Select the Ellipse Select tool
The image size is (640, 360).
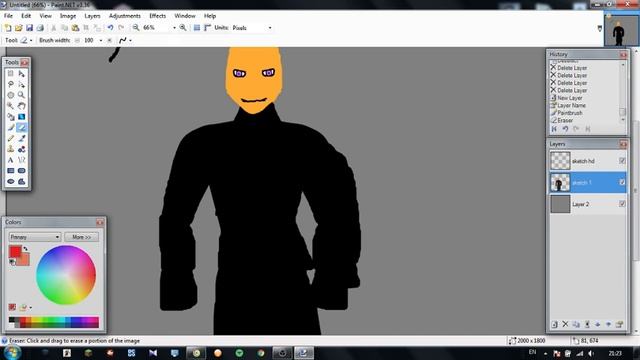point(11,95)
